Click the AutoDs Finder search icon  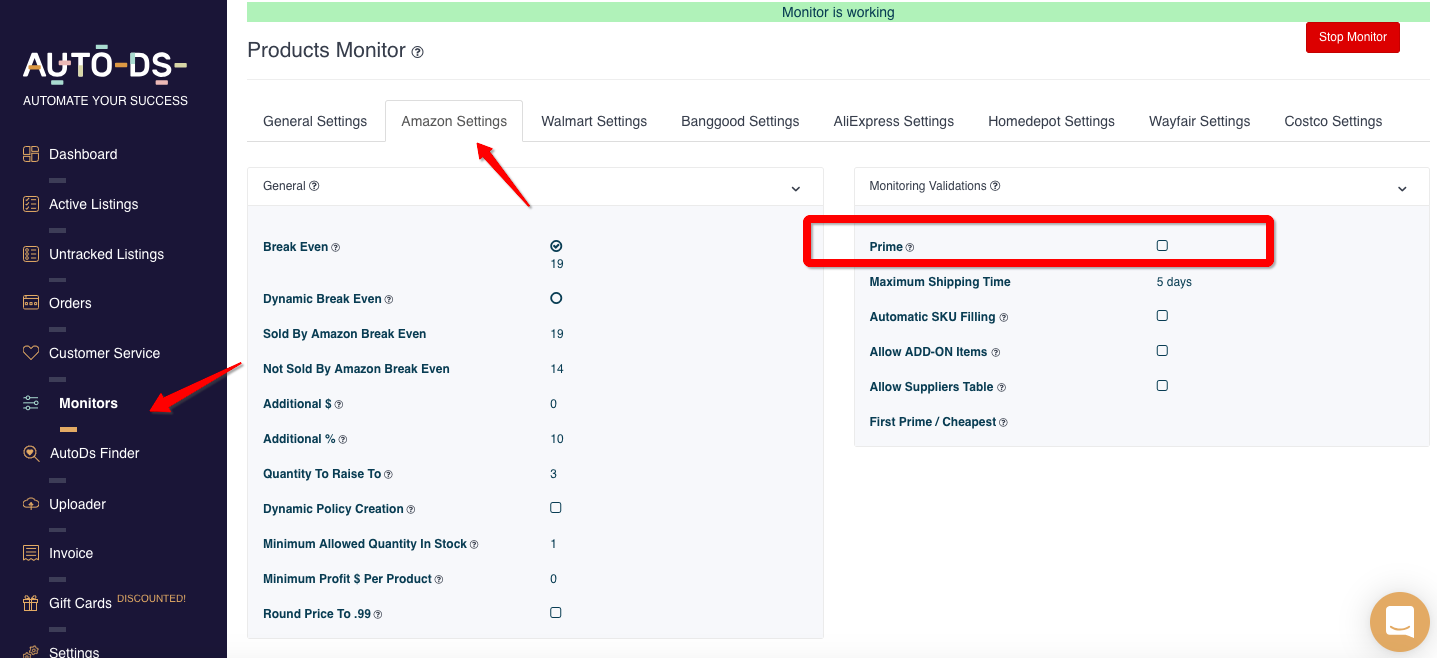31,453
